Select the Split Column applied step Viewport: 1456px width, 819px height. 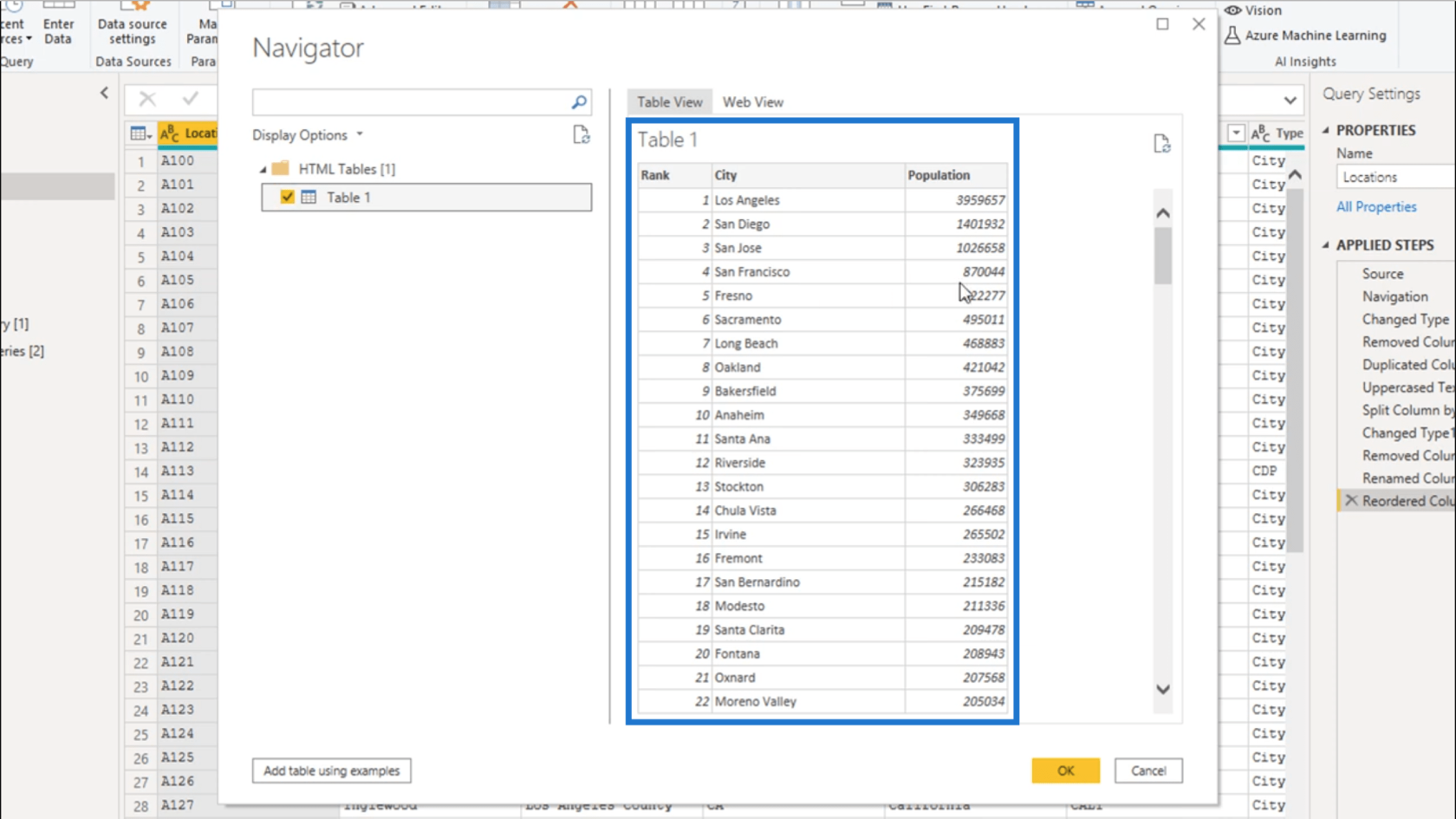[1407, 410]
